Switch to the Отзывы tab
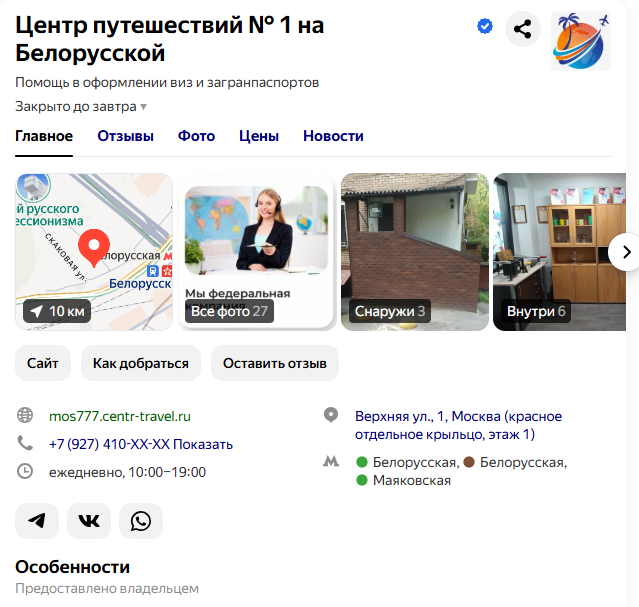The image size is (639, 607). tap(125, 136)
